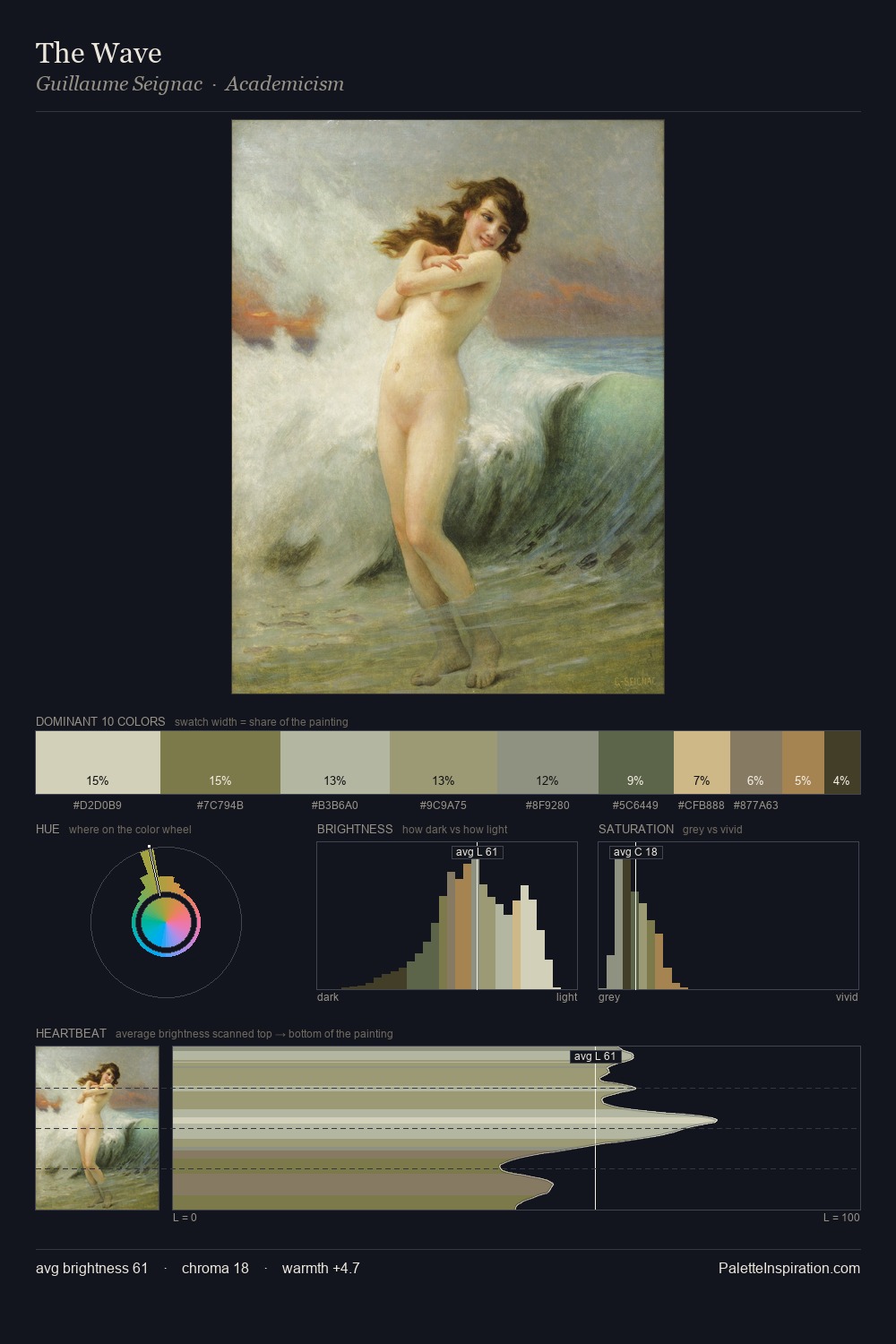Click the '#9C9A75' hex label
896x1344 pixels.
coord(444,806)
